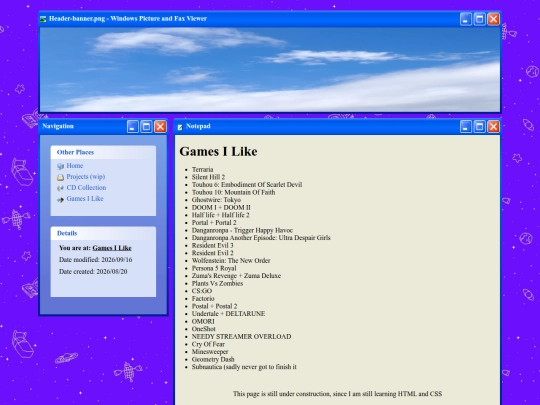Click the Geometry Dash entry
The width and height of the screenshot is (540, 405).
[213, 359]
